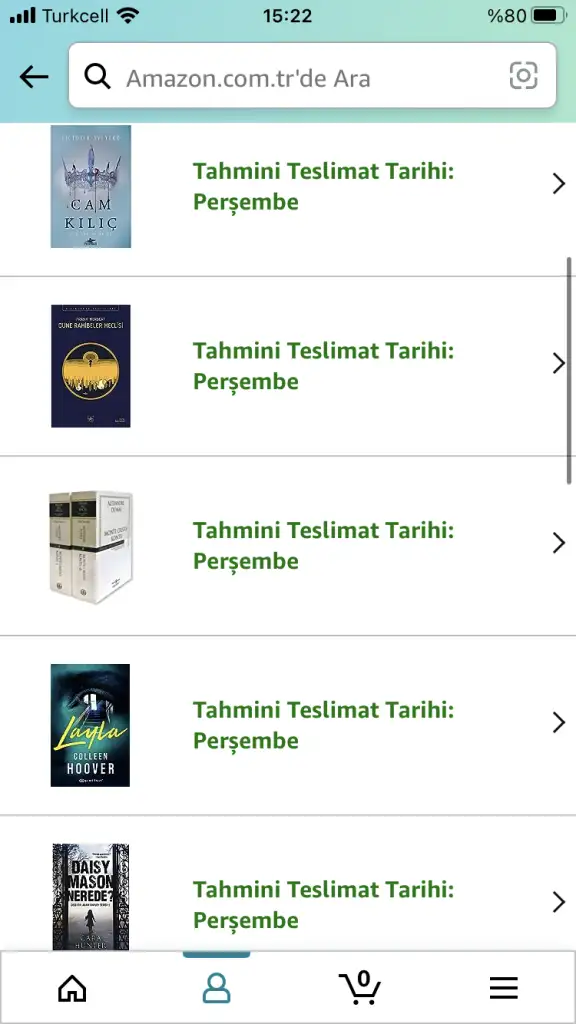This screenshot has height=1024, width=576.
Task: Tap the magnifying glass search icon
Action: tap(97, 77)
